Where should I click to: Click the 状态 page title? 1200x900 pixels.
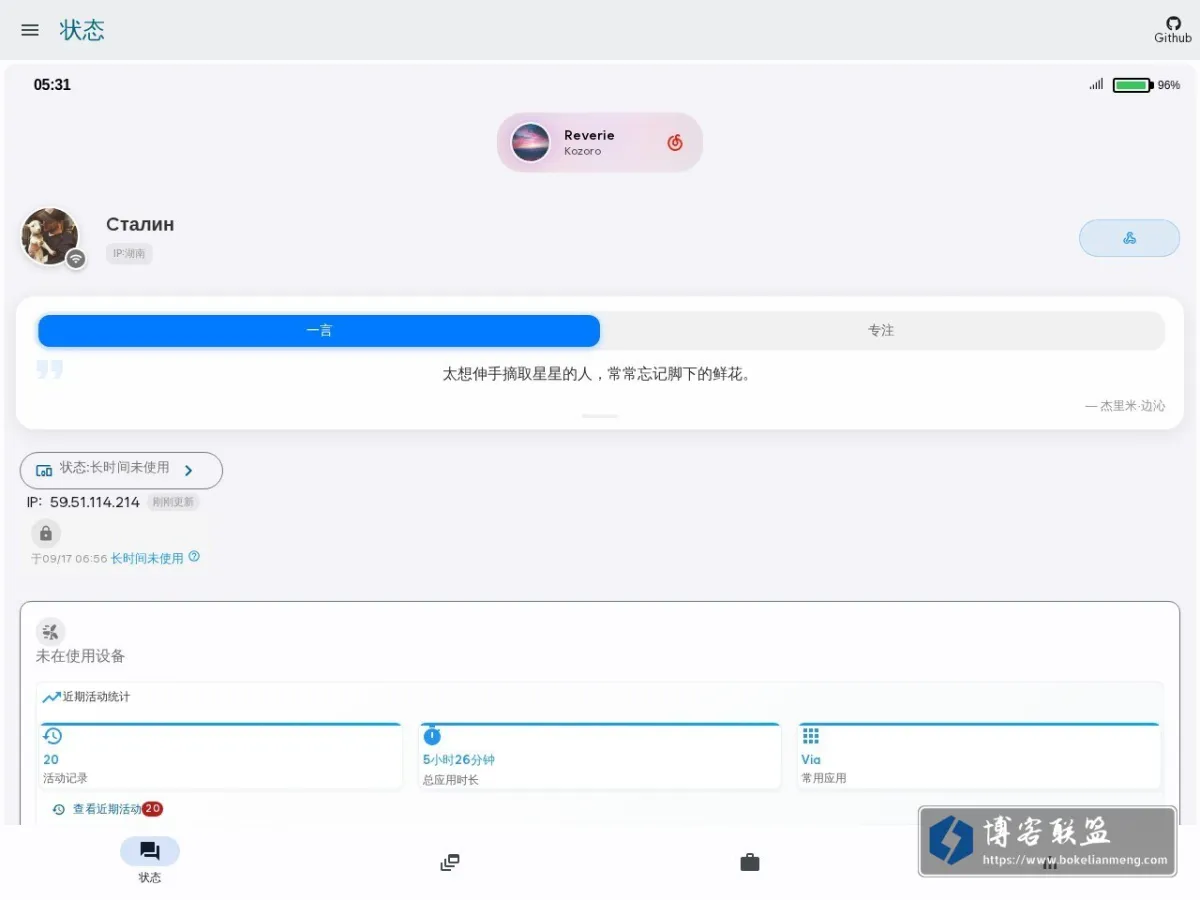point(82,30)
